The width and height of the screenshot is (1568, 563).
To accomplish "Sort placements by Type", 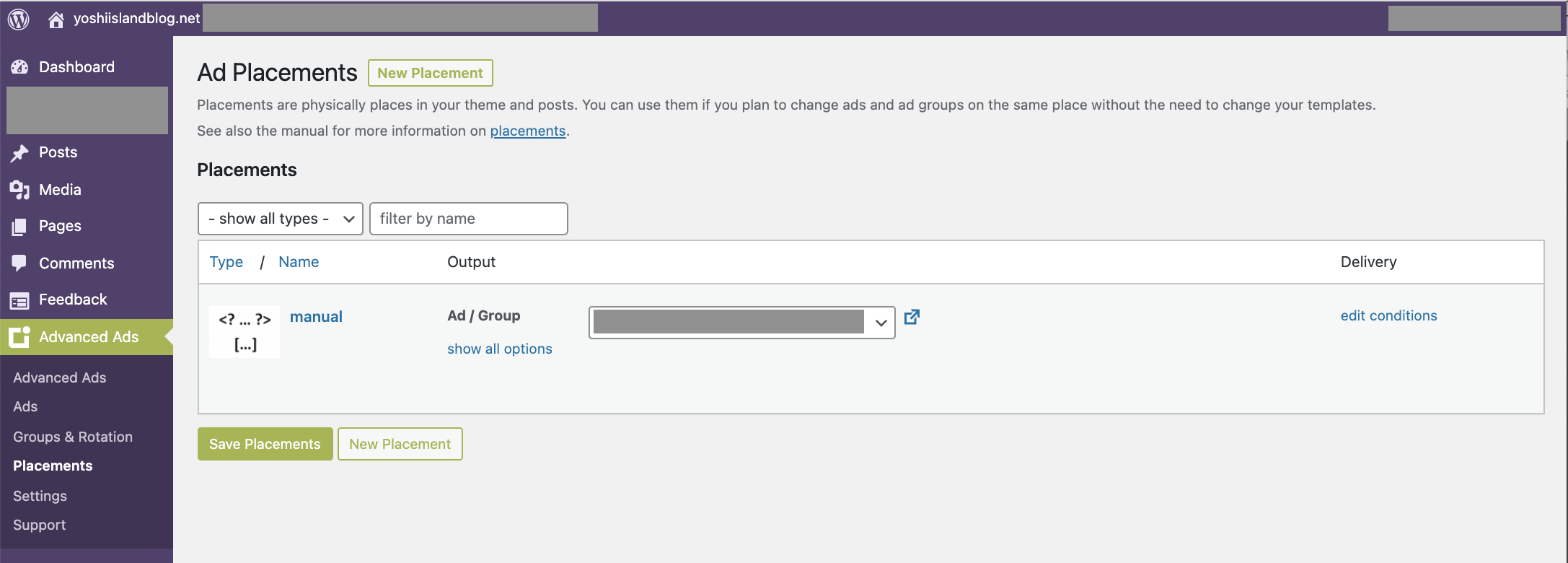I will (226, 262).
